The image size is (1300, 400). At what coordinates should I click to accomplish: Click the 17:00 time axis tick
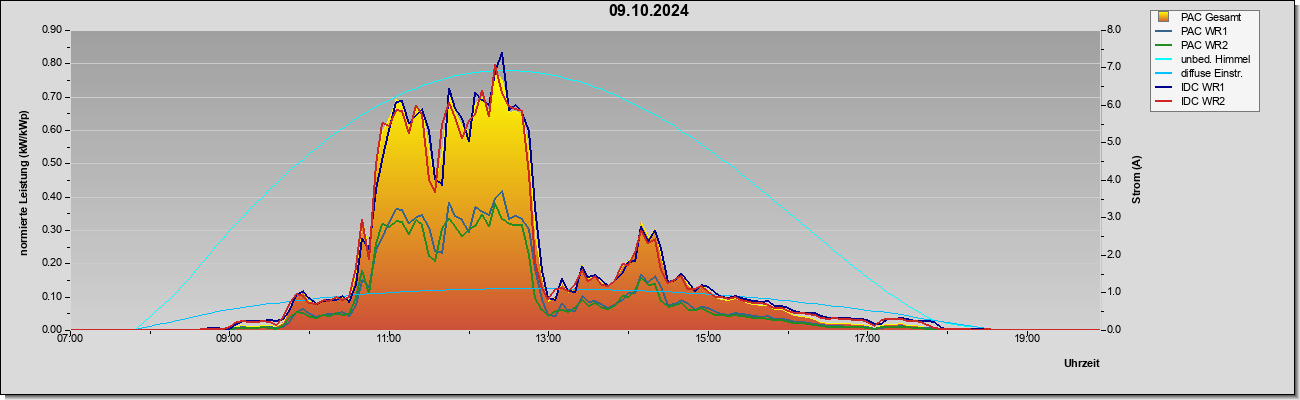[867, 339]
